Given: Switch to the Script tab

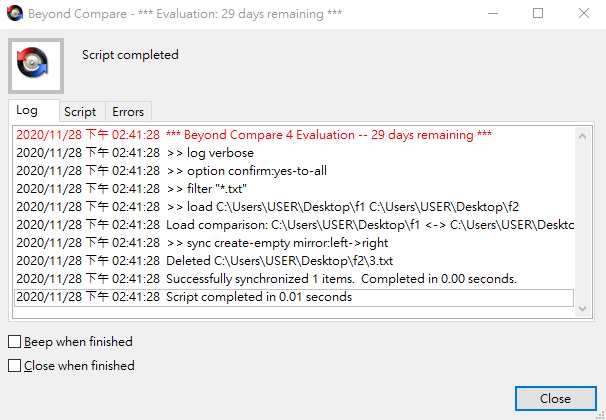Looking at the screenshot, I should (80, 112).
